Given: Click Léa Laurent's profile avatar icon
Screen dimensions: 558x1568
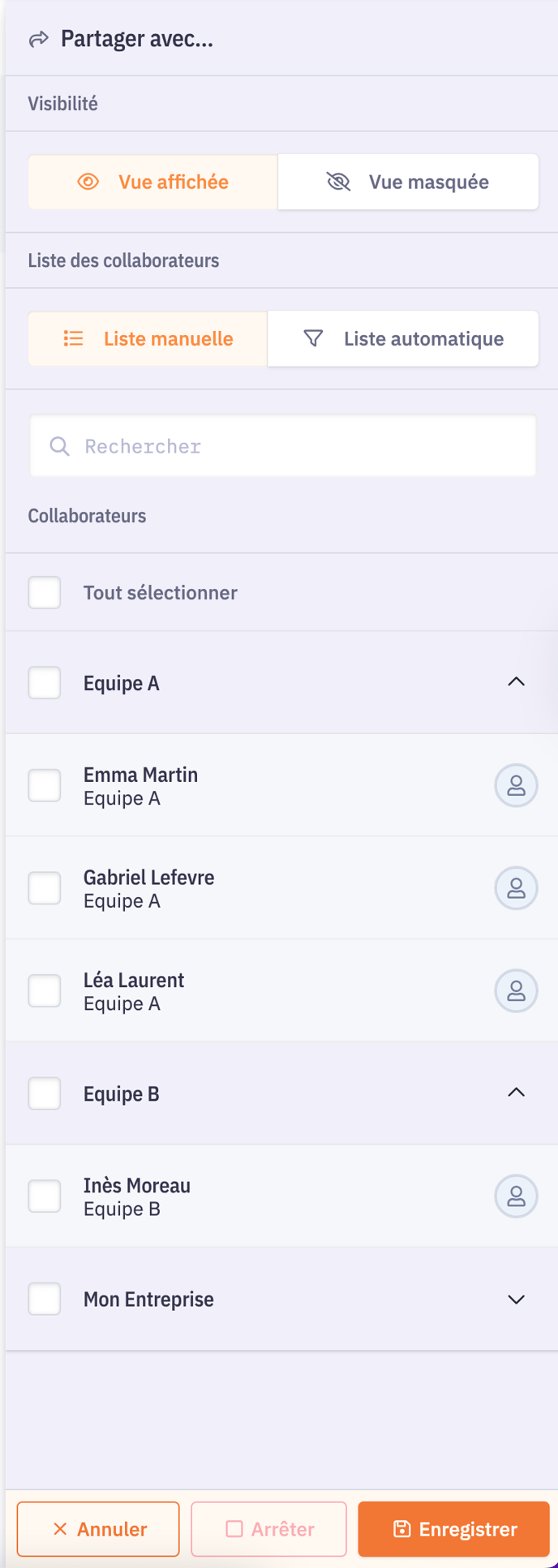Looking at the screenshot, I should pos(516,990).
